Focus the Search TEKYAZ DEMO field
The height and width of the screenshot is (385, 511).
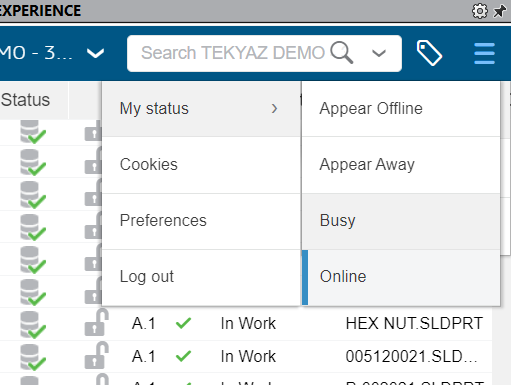tap(264, 53)
